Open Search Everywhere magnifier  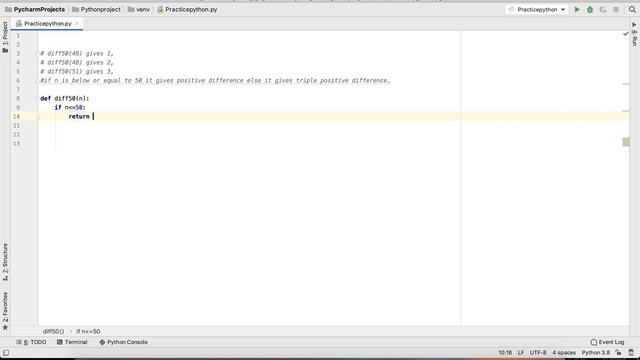632,9
